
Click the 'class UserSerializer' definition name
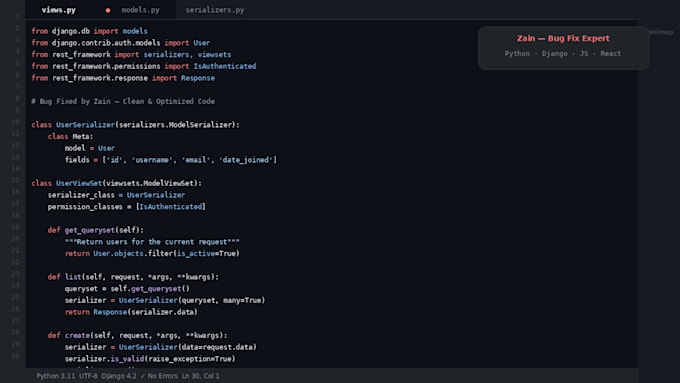tap(85, 125)
